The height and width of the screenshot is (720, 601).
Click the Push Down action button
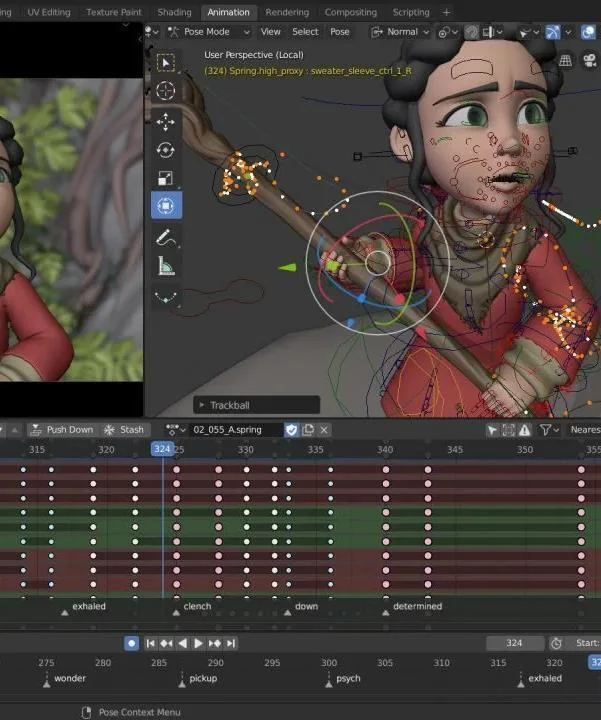pos(62,430)
